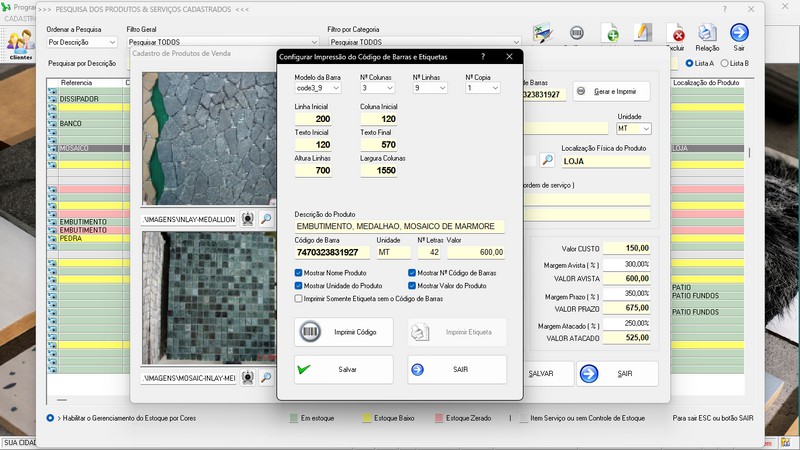
Task: Open the Unidade MT dropdown
Action: pyautogui.click(x=634, y=129)
